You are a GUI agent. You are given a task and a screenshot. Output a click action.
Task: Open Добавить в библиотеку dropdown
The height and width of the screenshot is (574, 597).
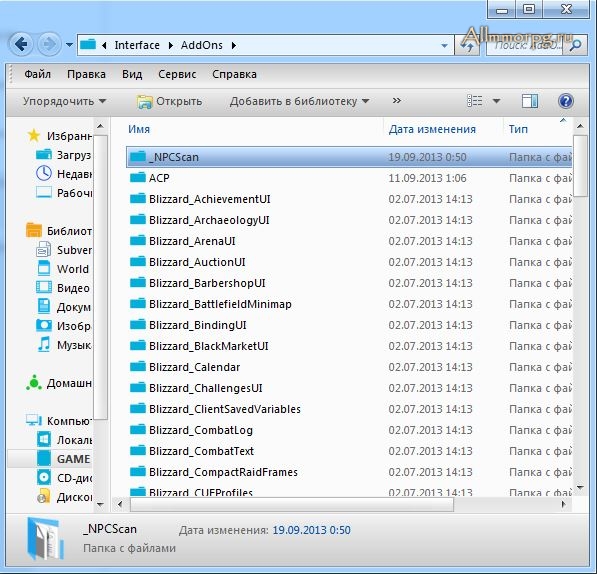(300, 101)
